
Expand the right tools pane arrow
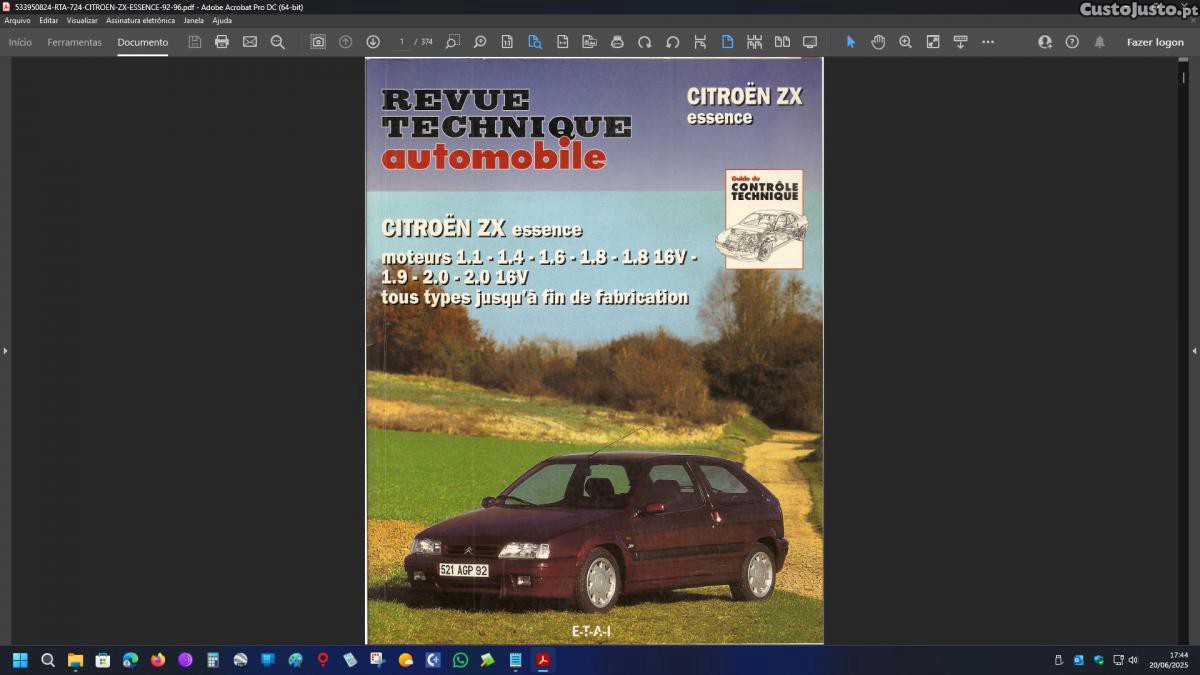(1194, 351)
